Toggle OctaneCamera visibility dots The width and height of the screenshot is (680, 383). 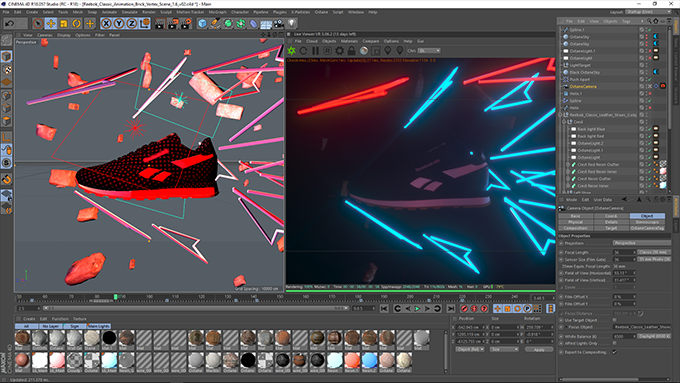pyautogui.click(x=646, y=86)
